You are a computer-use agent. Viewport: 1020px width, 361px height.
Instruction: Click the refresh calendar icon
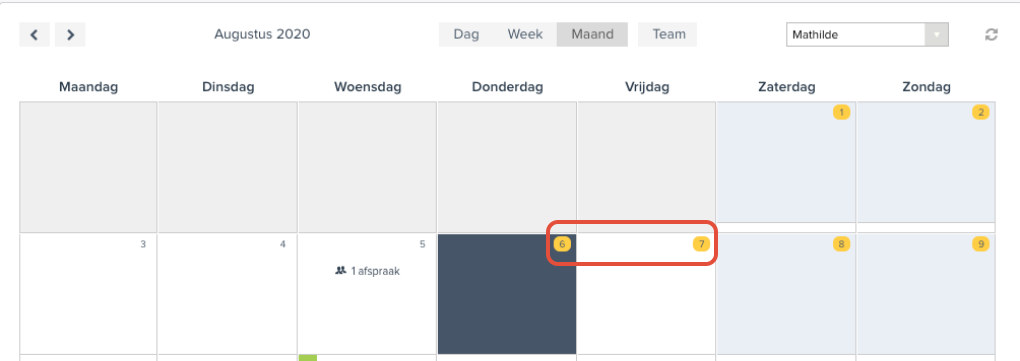tap(991, 34)
